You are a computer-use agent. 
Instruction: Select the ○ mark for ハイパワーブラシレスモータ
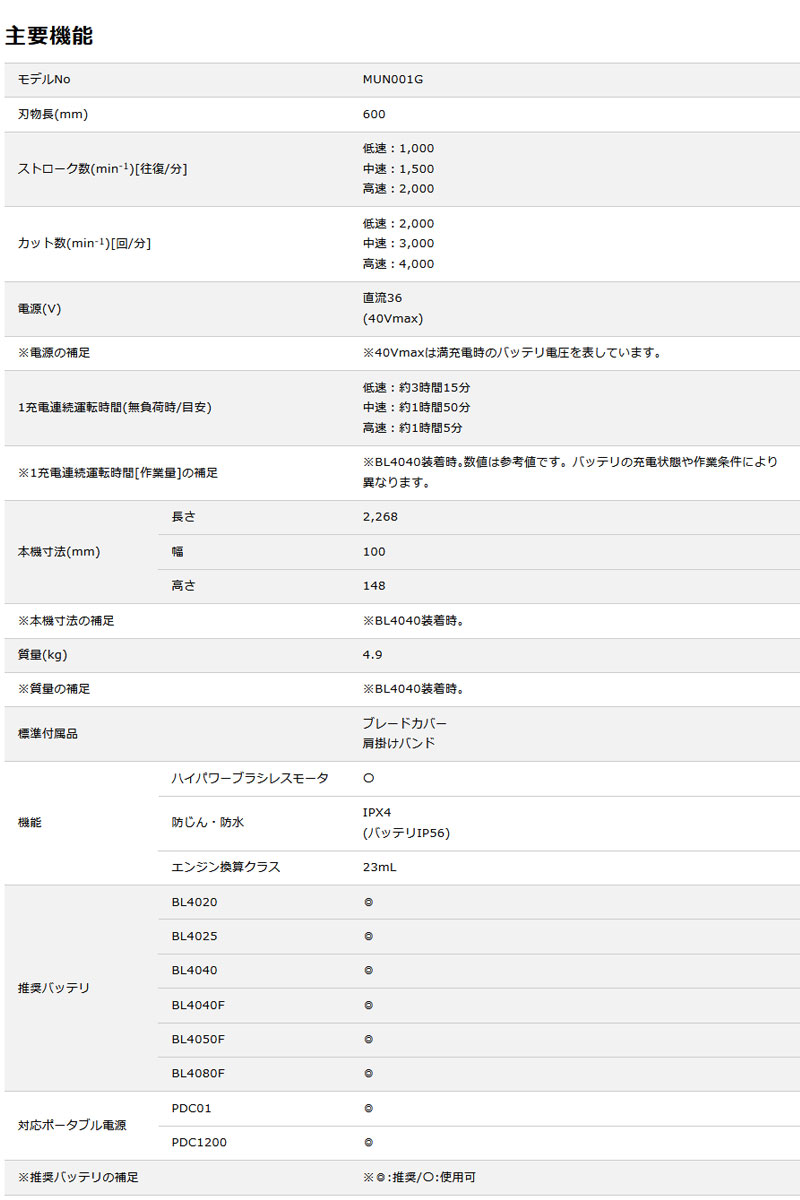(x=369, y=778)
